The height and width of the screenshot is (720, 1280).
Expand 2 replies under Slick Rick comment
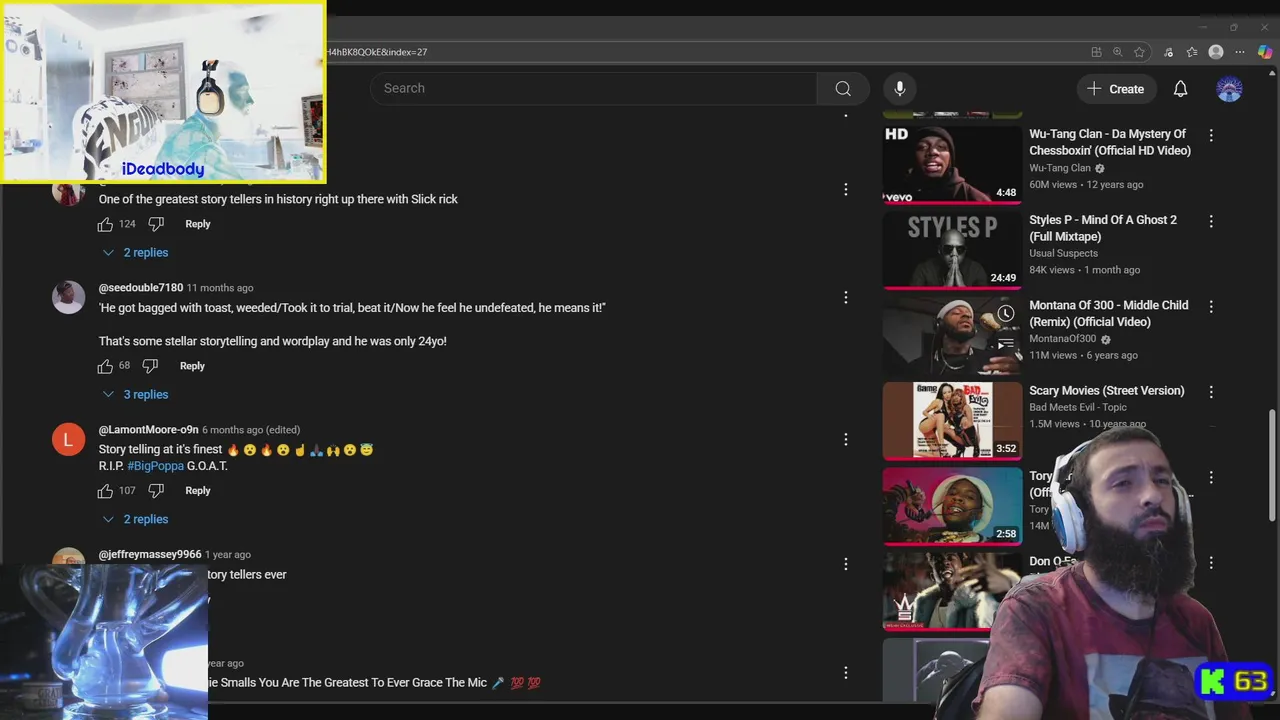[135, 252]
